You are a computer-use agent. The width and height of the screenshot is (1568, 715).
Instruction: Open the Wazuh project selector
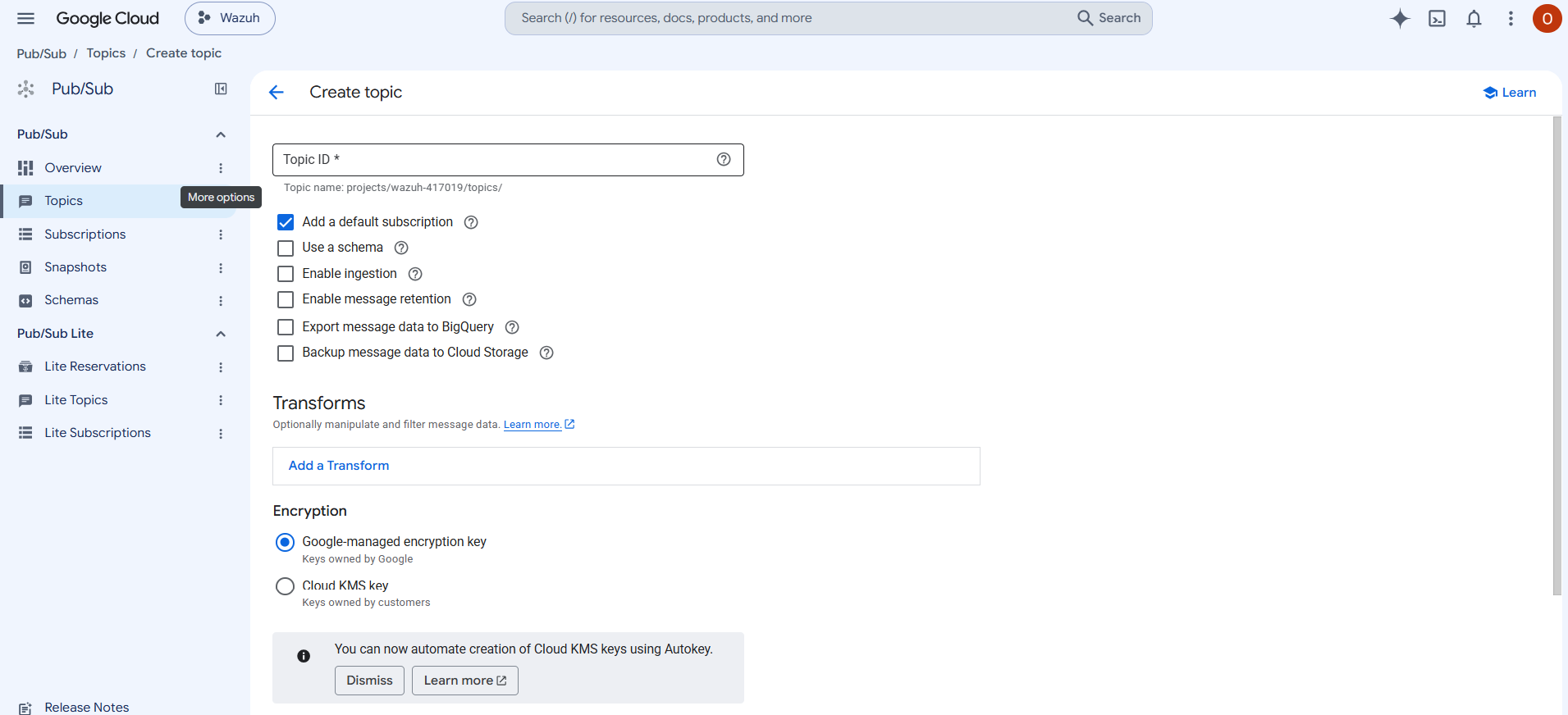pos(230,18)
